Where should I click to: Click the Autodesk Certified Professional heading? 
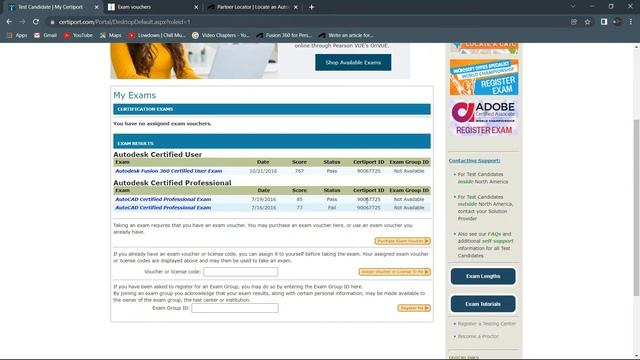click(172, 183)
